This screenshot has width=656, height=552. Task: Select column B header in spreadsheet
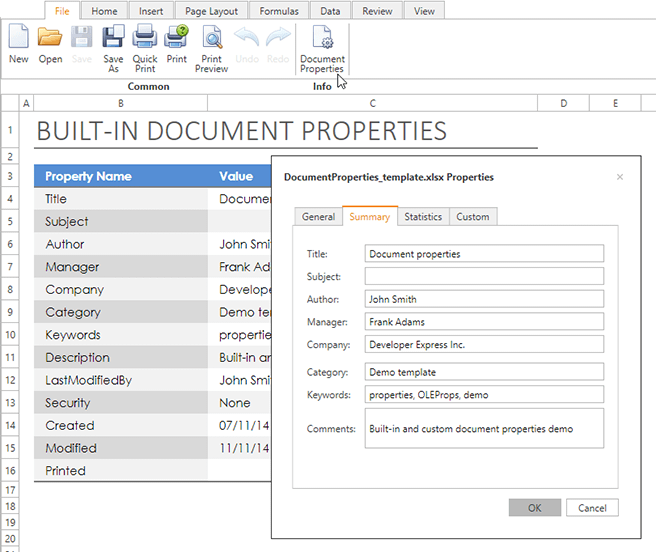(x=120, y=103)
